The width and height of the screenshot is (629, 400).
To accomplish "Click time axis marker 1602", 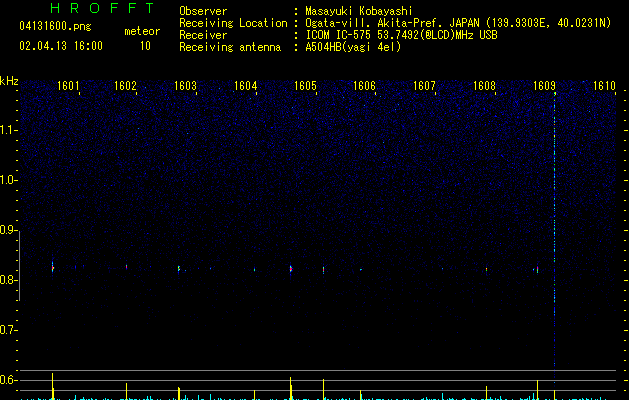I will pos(126,86).
